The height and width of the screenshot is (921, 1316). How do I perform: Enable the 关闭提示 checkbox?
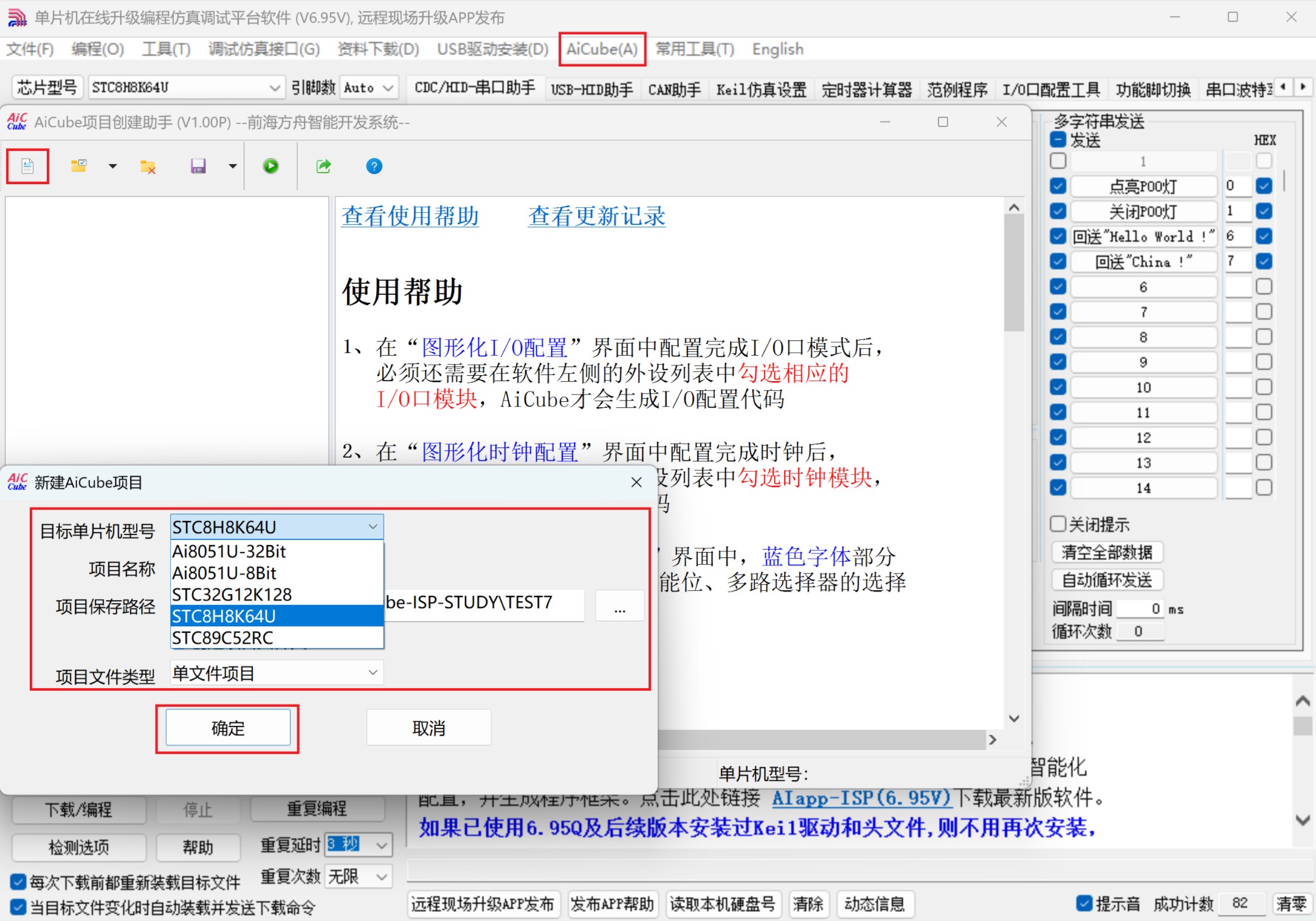pyautogui.click(x=1058, y=524)
